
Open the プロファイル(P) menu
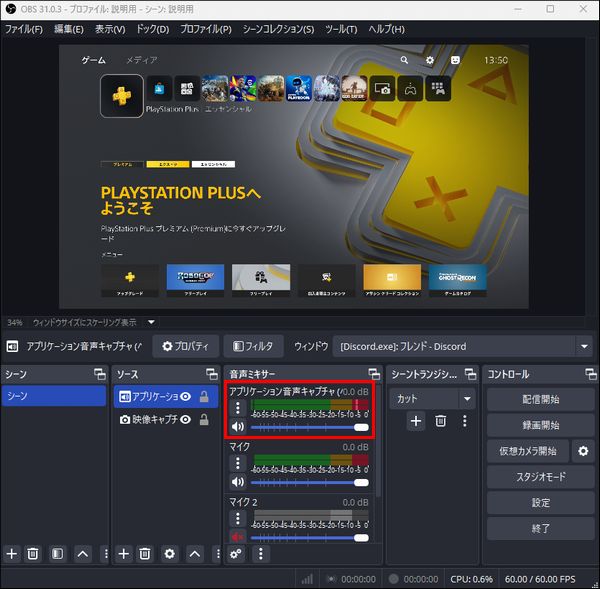[206, 29]
